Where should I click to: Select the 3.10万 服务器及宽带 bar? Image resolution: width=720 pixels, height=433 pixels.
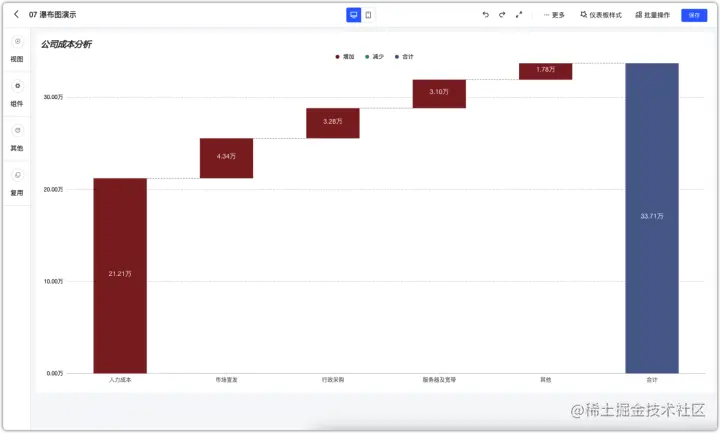[x=439, y=94]
